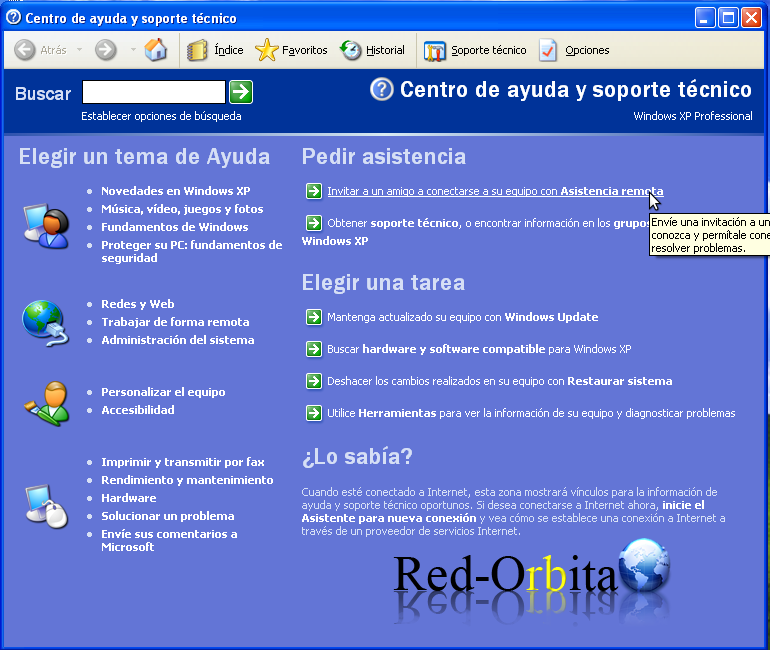The height and width of the screenshot is (650, 770).
Task: Click the Opciones toolbar label
Action: 587,51
